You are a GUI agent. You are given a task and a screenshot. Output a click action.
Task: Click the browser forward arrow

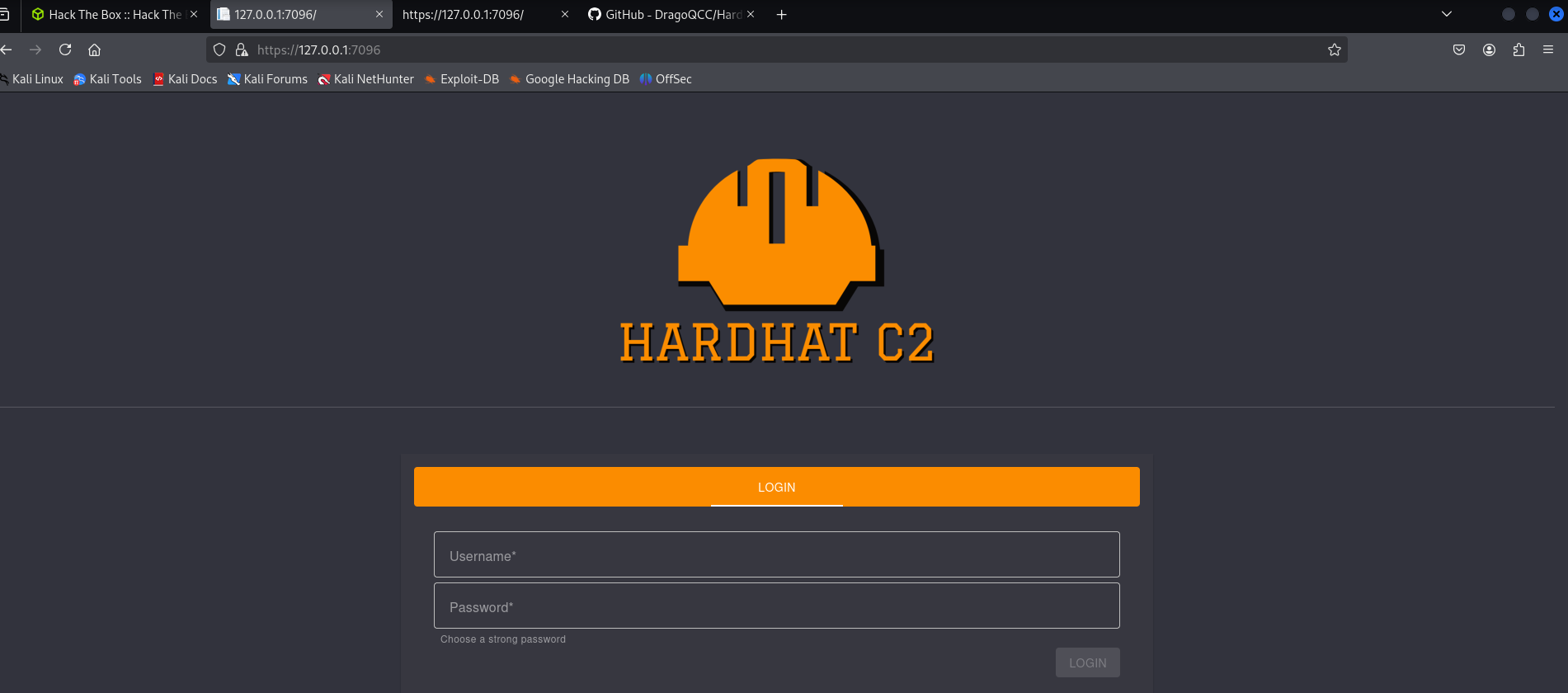coord(35,49)
